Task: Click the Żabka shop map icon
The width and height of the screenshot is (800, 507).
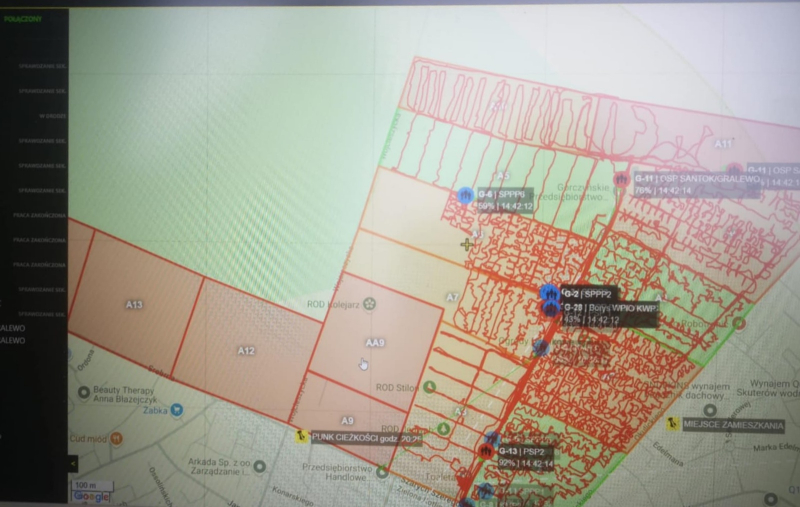Action: tap(177, 409)
